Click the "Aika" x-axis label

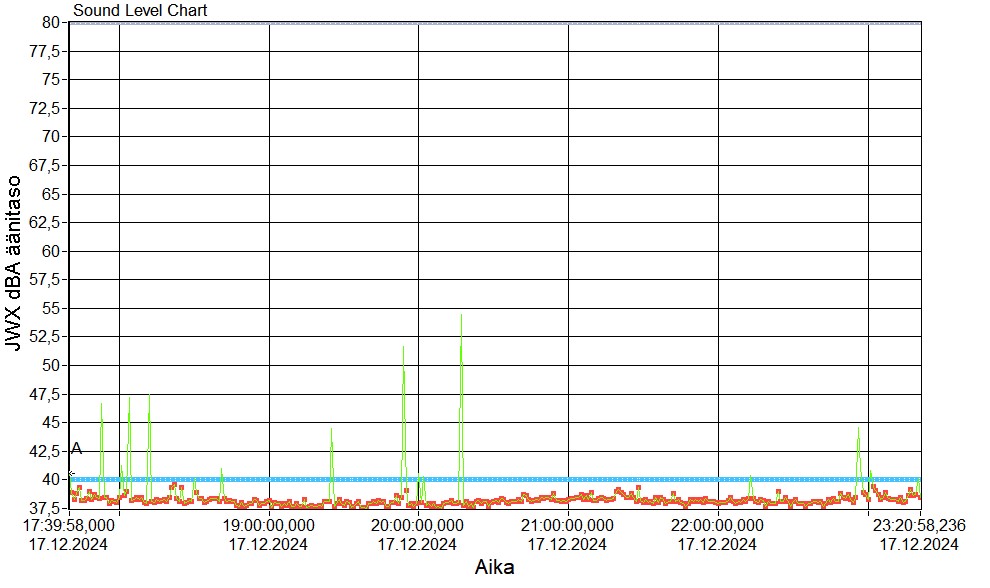coord(494,568)
